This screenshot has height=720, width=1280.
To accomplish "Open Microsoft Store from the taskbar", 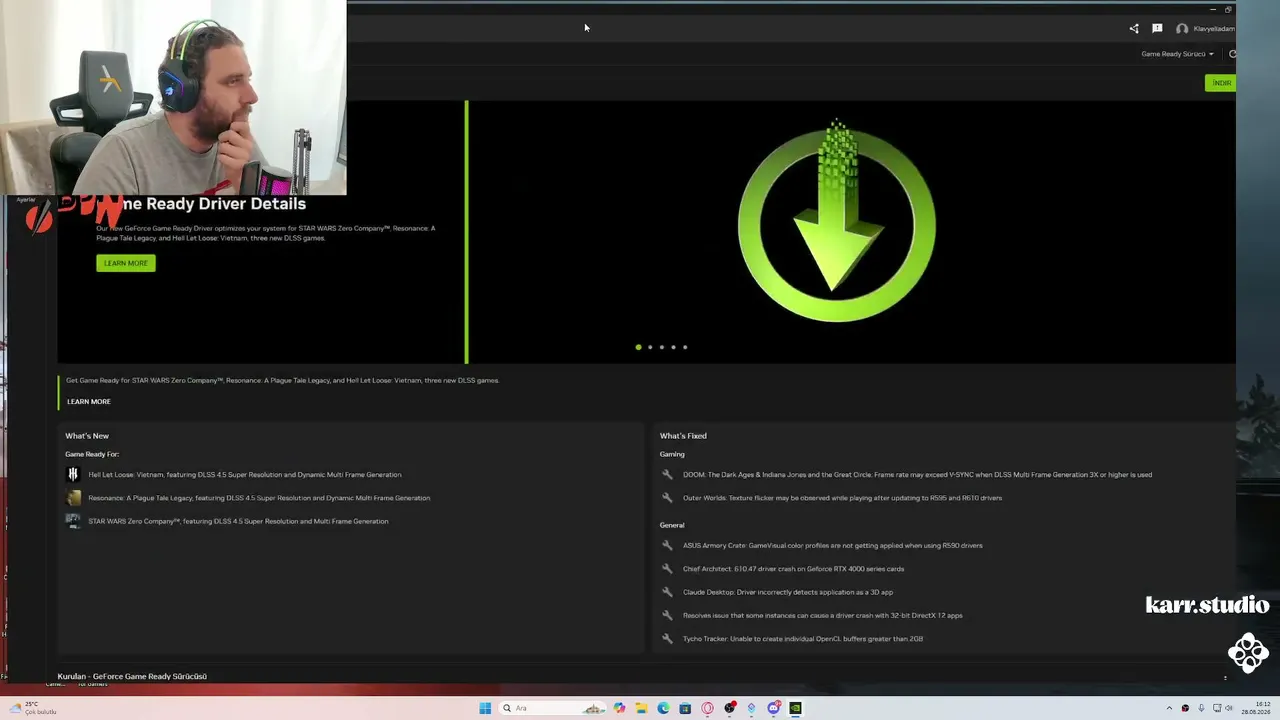I will click(x=685, y=708).
